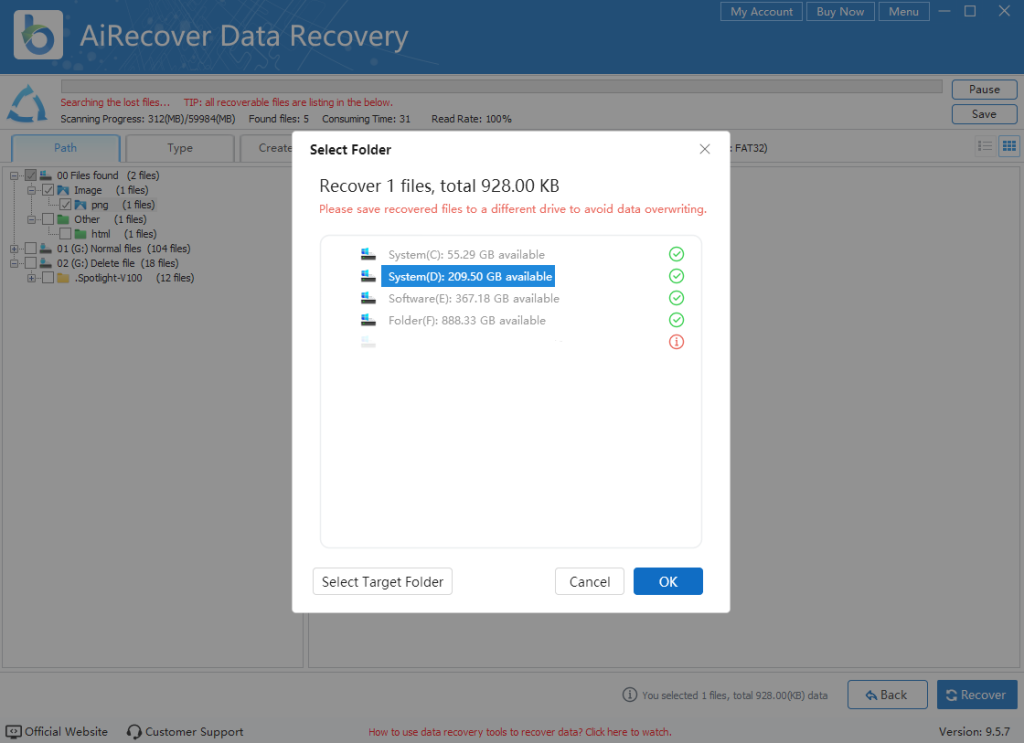Click the Select Target Folder button
The width and height of the screenshot is (1024, 743).
(382, 581)
